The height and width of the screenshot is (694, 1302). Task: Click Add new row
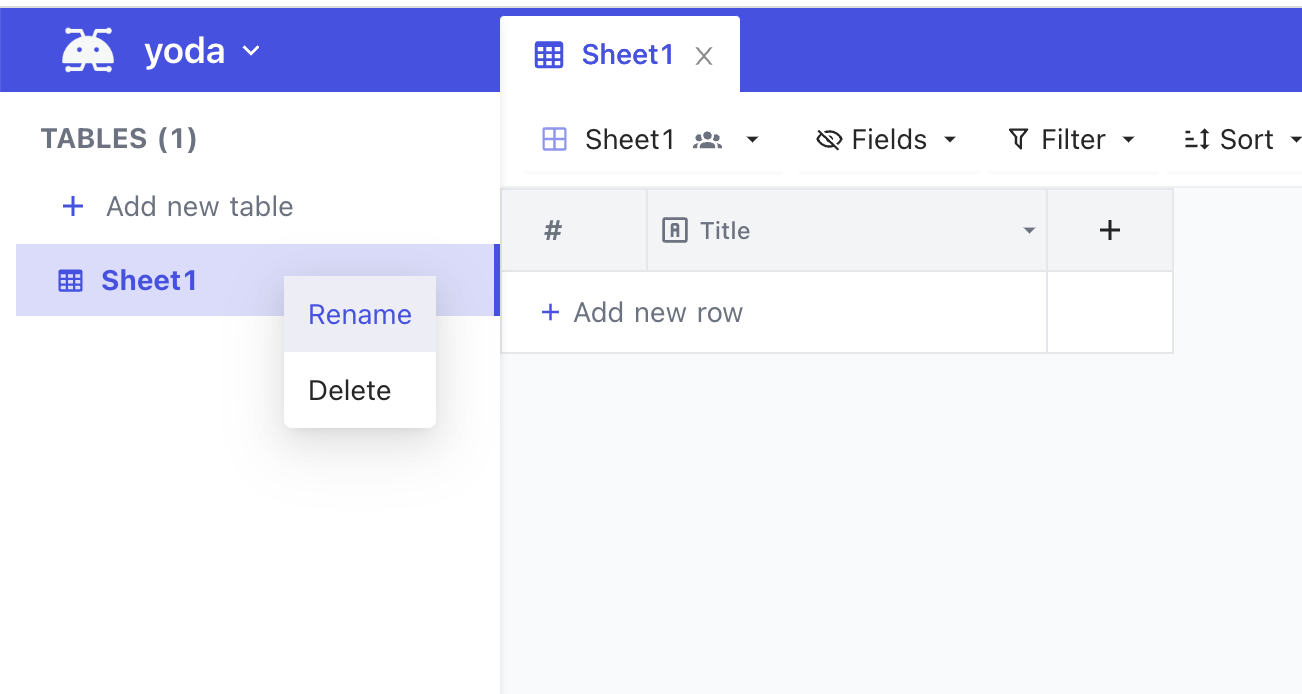[x=642, y=313]
